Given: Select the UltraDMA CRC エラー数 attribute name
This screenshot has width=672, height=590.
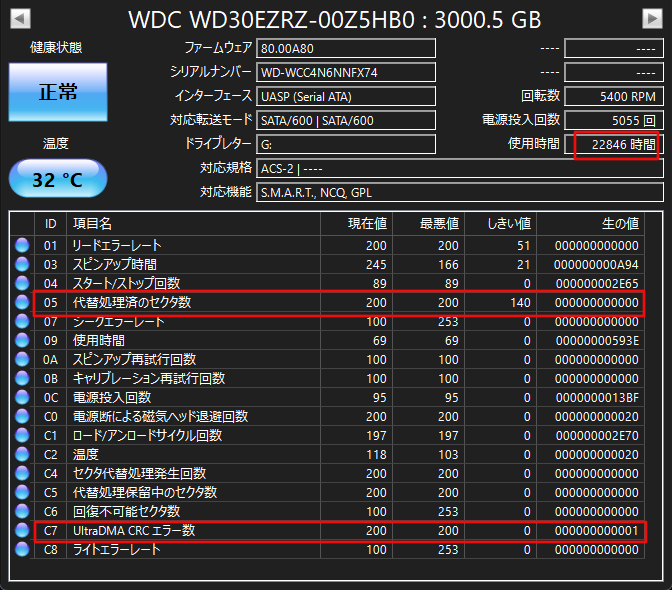Looking at the screenshot, I should [134, 530].
